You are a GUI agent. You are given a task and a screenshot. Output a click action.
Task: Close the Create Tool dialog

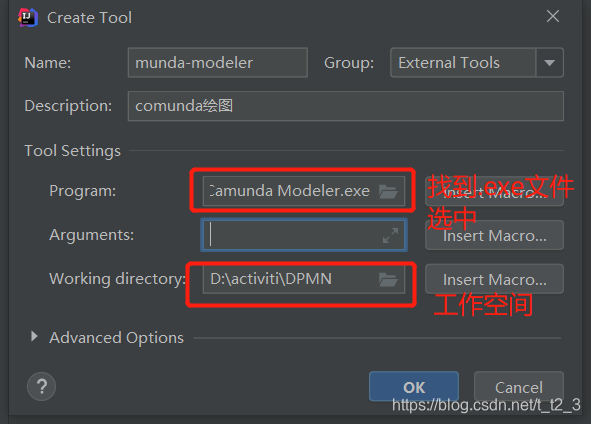tap(553, 16)
